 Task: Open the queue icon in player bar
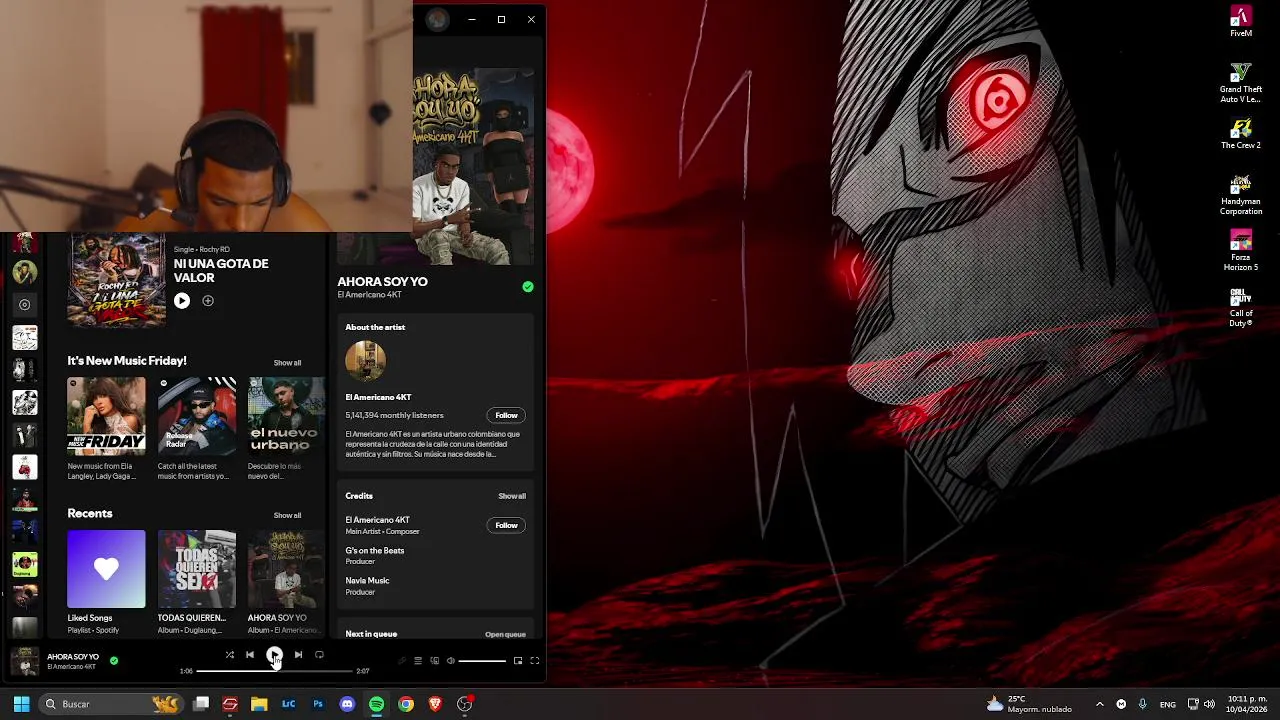418,661
